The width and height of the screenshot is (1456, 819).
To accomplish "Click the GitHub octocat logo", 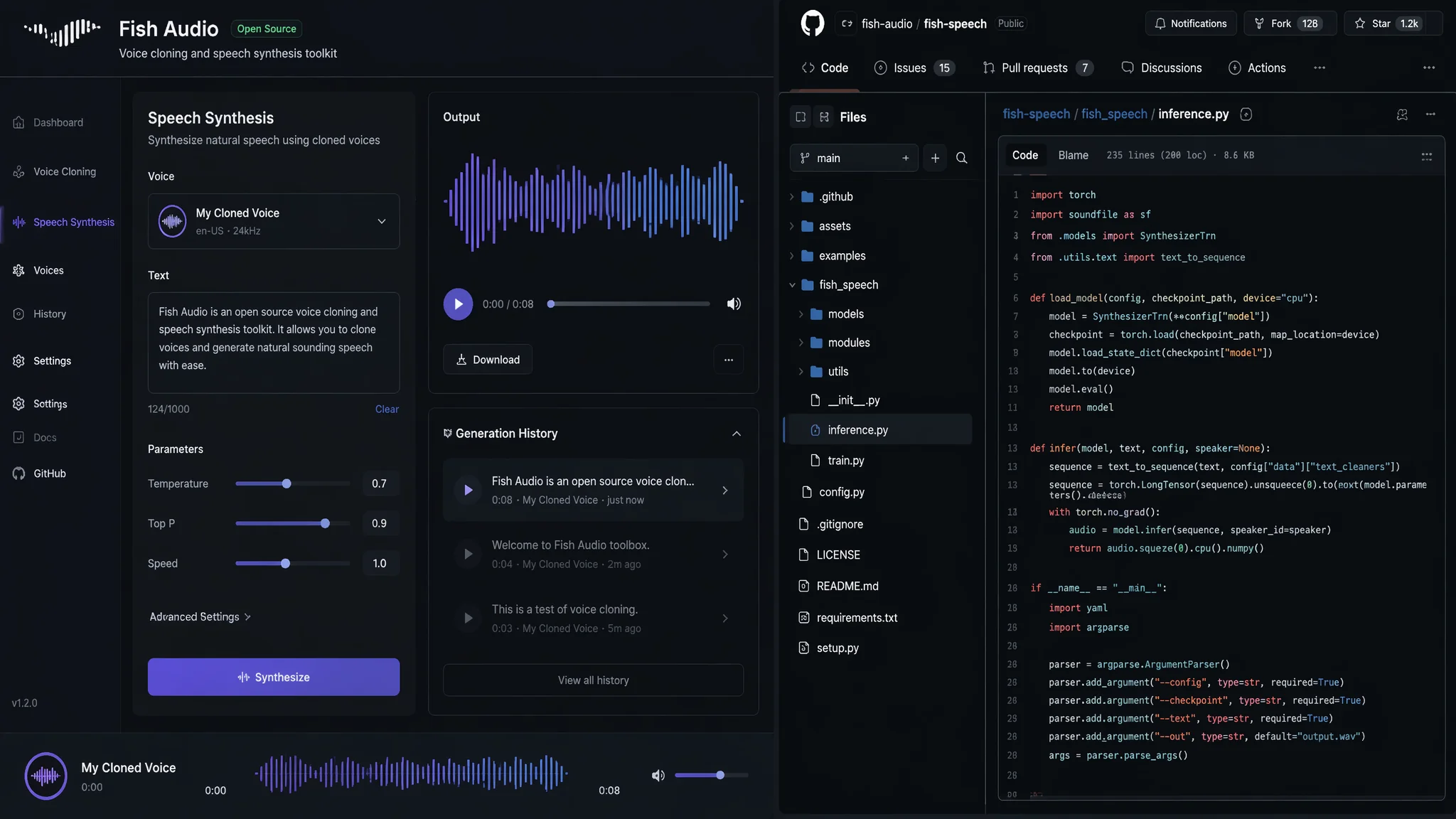I will [813, 23].
